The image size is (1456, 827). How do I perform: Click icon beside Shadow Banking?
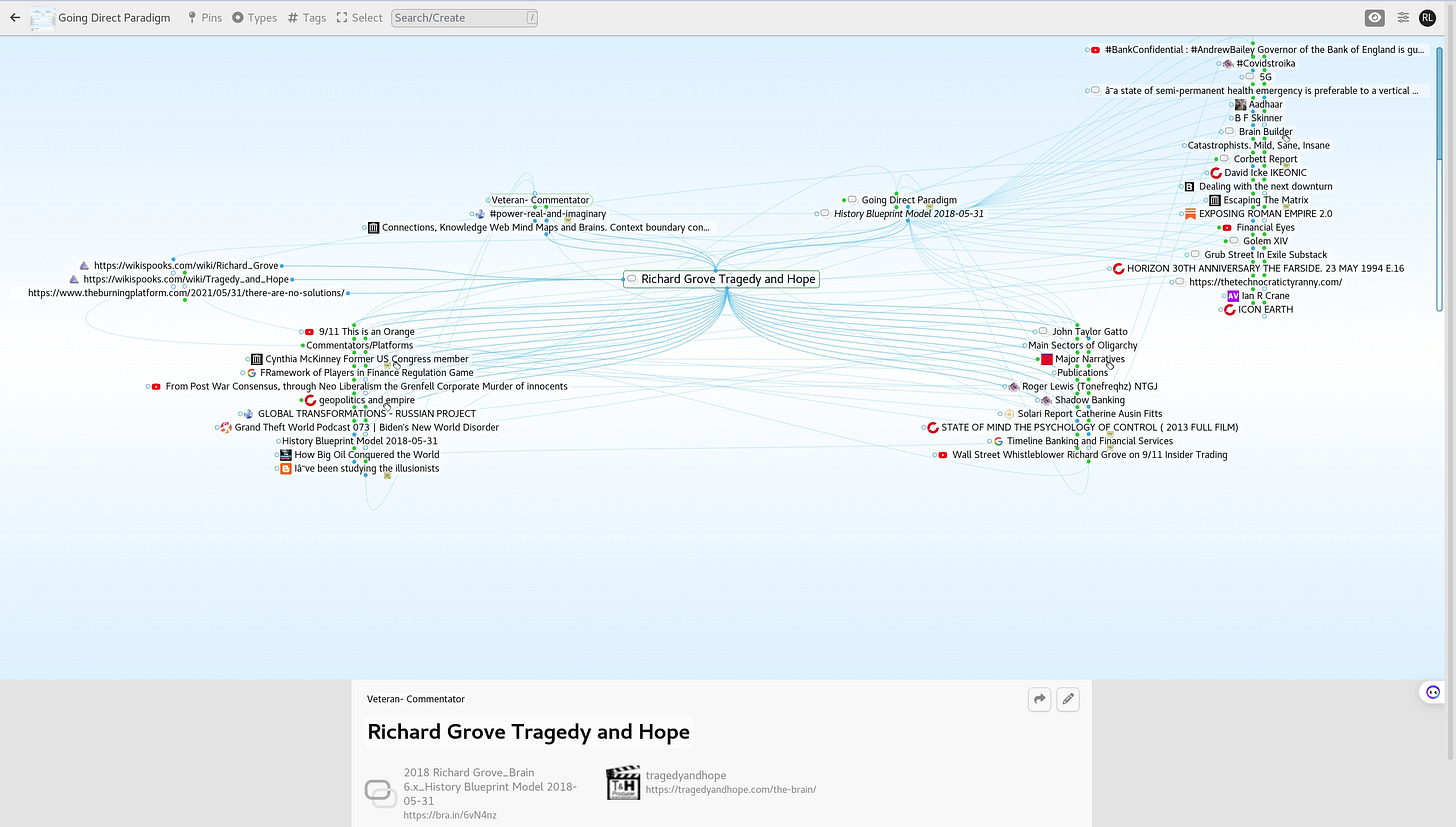tap(1046, 400)
